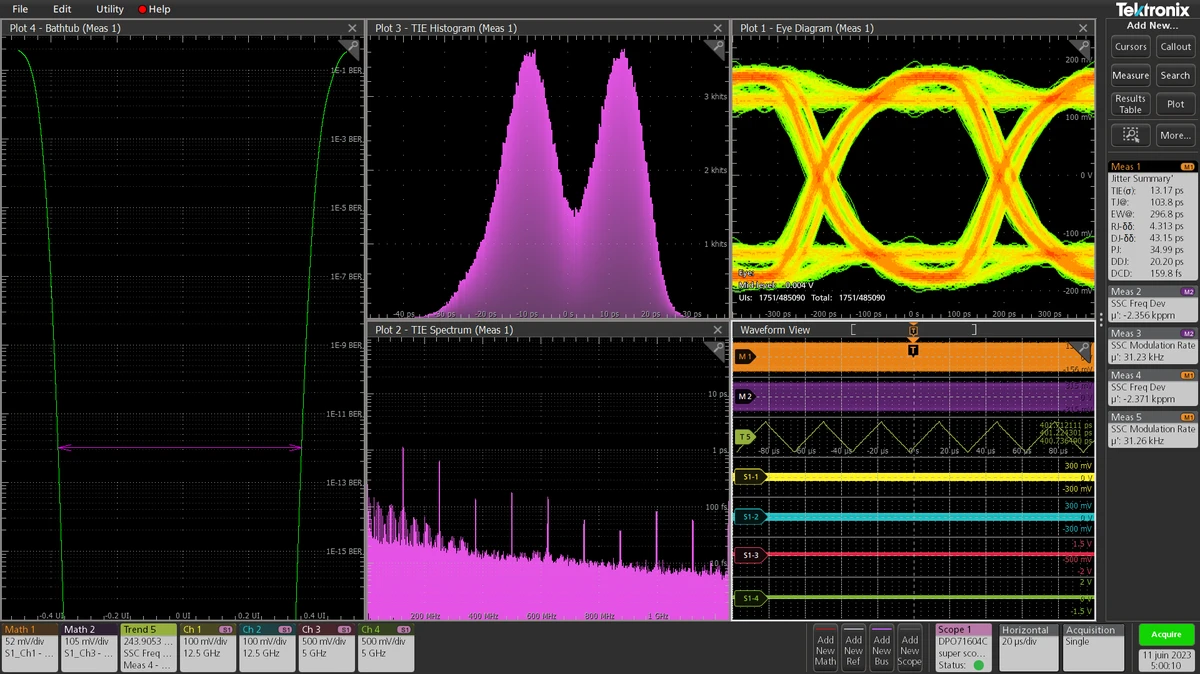Click the S1-4 waveform handle
The height and width of the screenshot is (674, 1200).
click(x=750, y=598)
